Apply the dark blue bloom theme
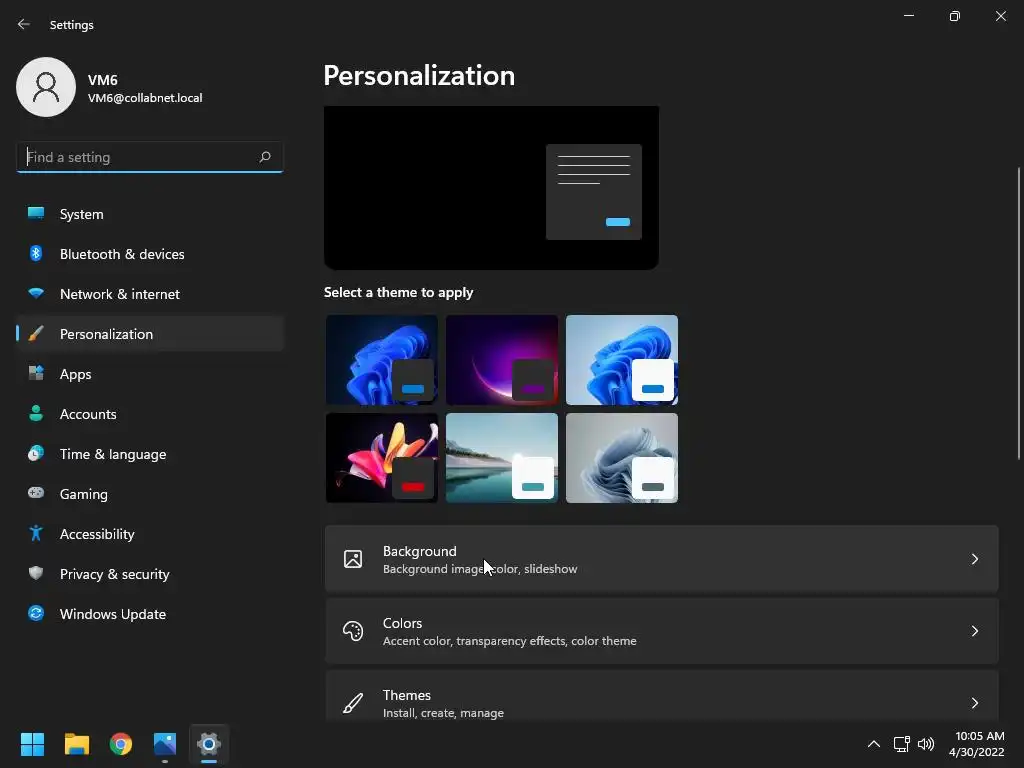 pos(382,360)
